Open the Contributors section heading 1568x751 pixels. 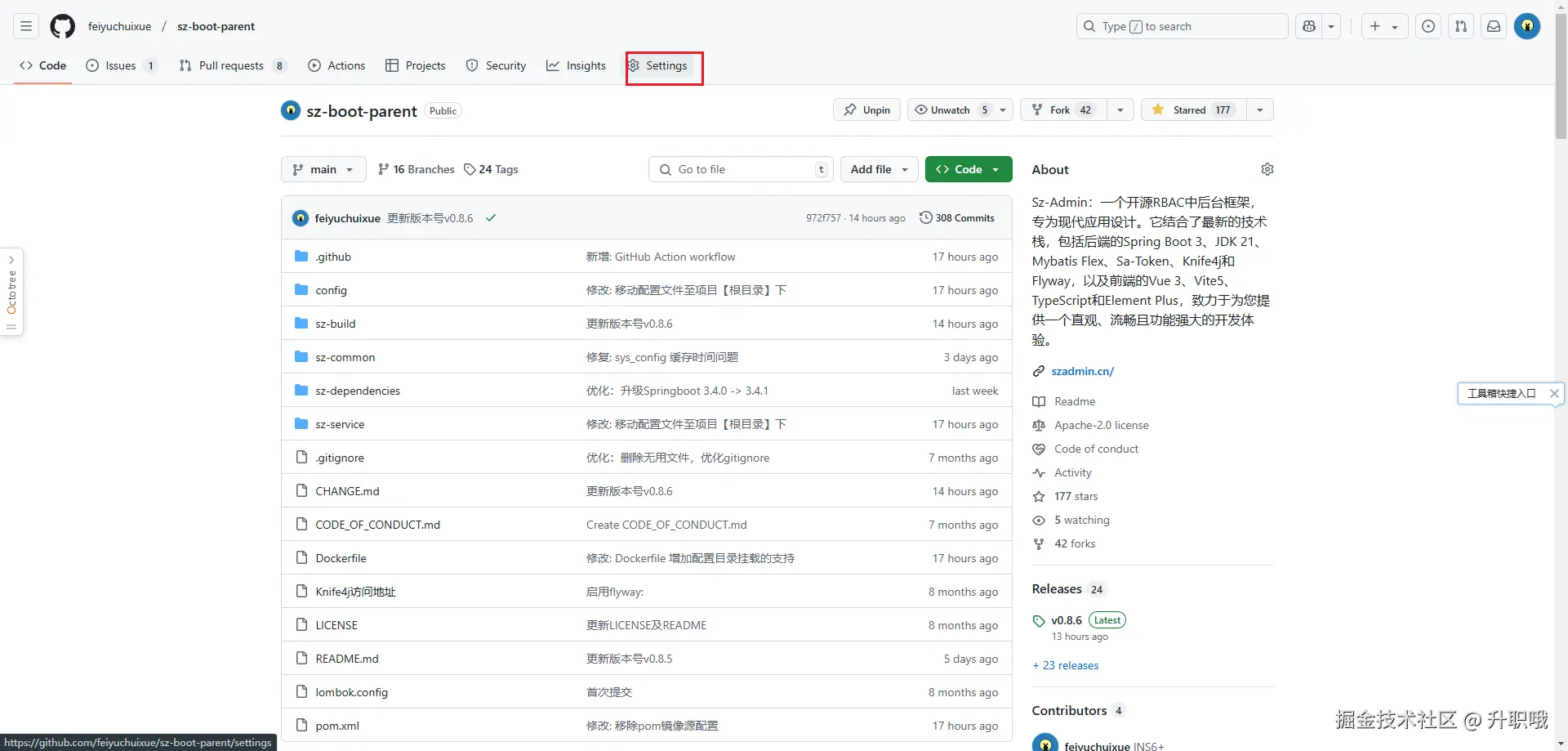(x=1069, y=711)
